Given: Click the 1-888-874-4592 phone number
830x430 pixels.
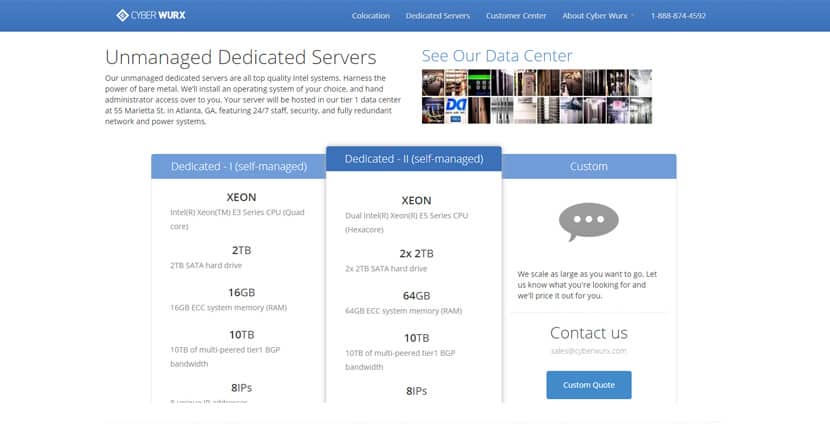Looking at the screenshot, I should click(678, 16).
